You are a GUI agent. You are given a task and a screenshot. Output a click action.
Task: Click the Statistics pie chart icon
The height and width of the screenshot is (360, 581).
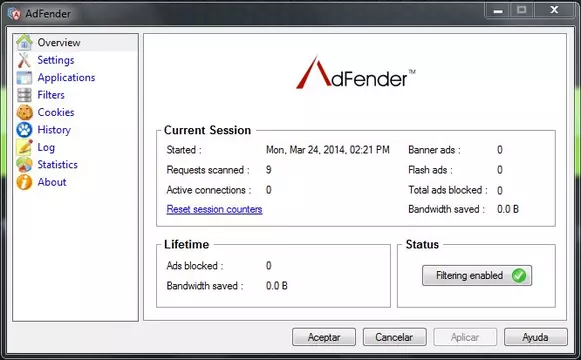(24, 164)
